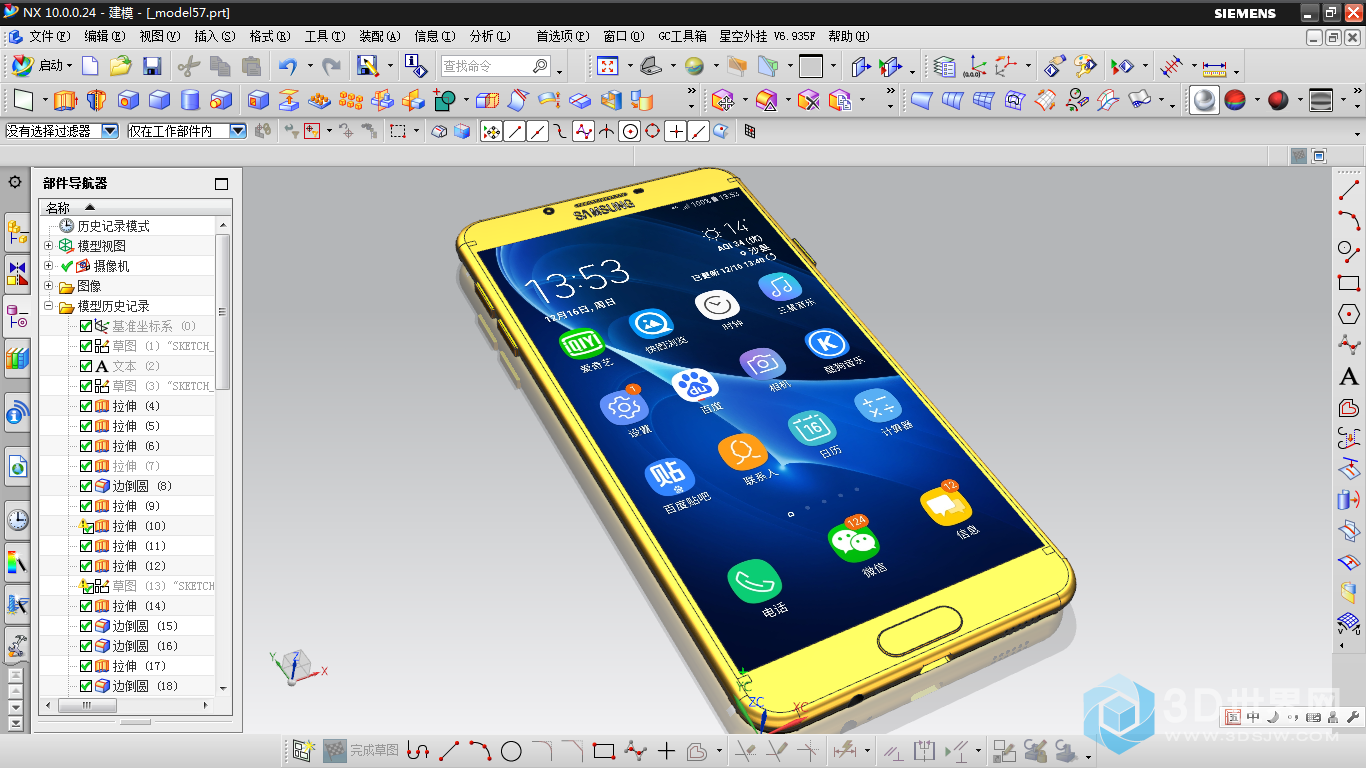Expand the 摄像机 tree node
Viewport: 1366px width, 768px height.
[49, 266]
